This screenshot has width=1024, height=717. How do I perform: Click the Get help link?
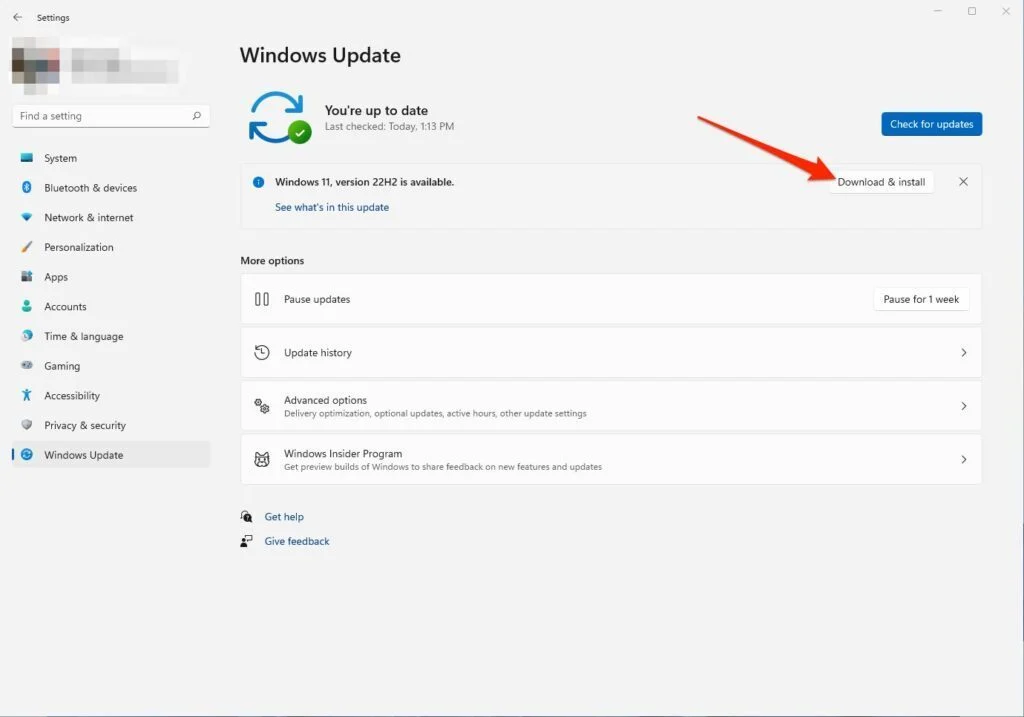284,517
